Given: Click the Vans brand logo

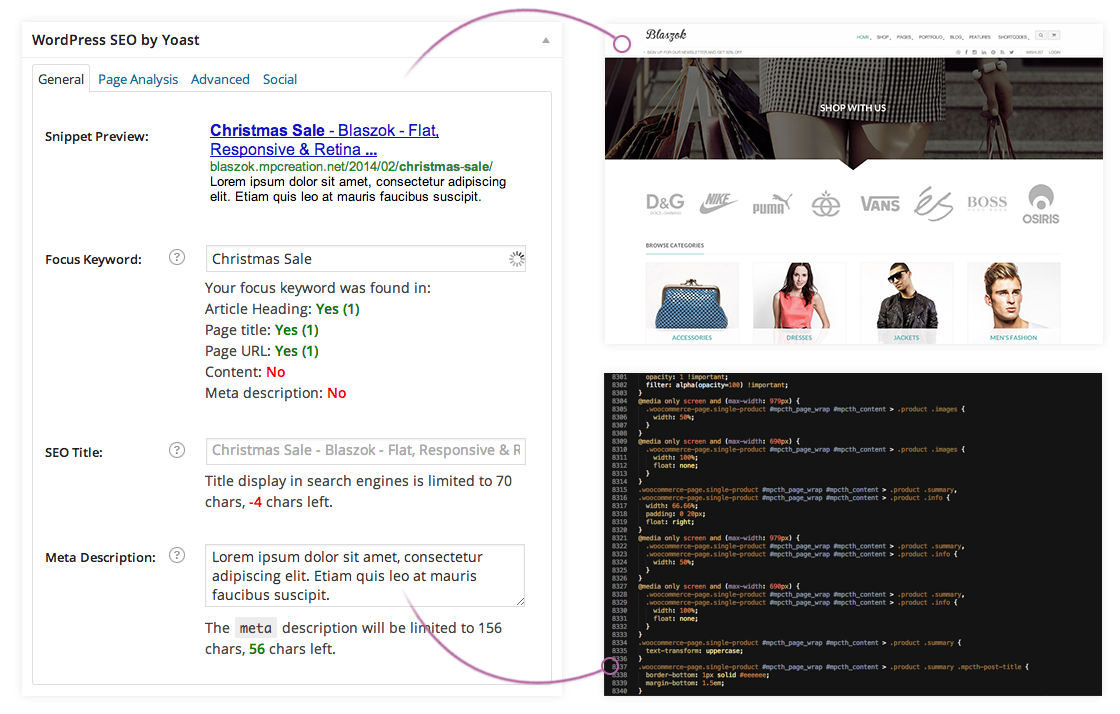Looking at the screenshot, I should (x=880, y=204).
